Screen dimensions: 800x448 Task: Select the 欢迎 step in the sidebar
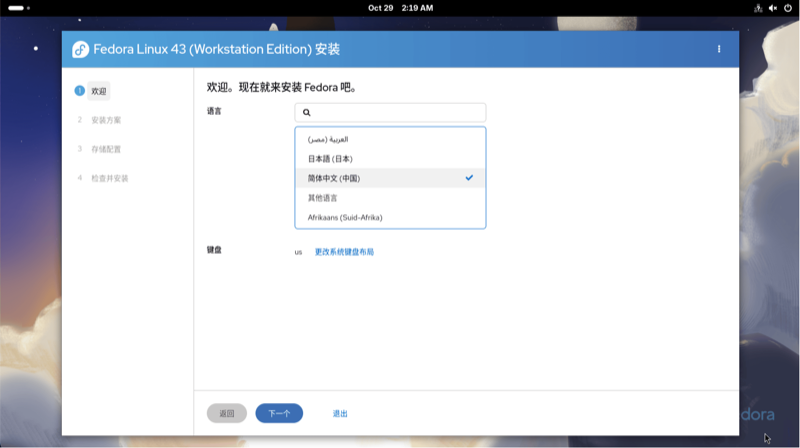pyautogui.click(x=99, y=91)
